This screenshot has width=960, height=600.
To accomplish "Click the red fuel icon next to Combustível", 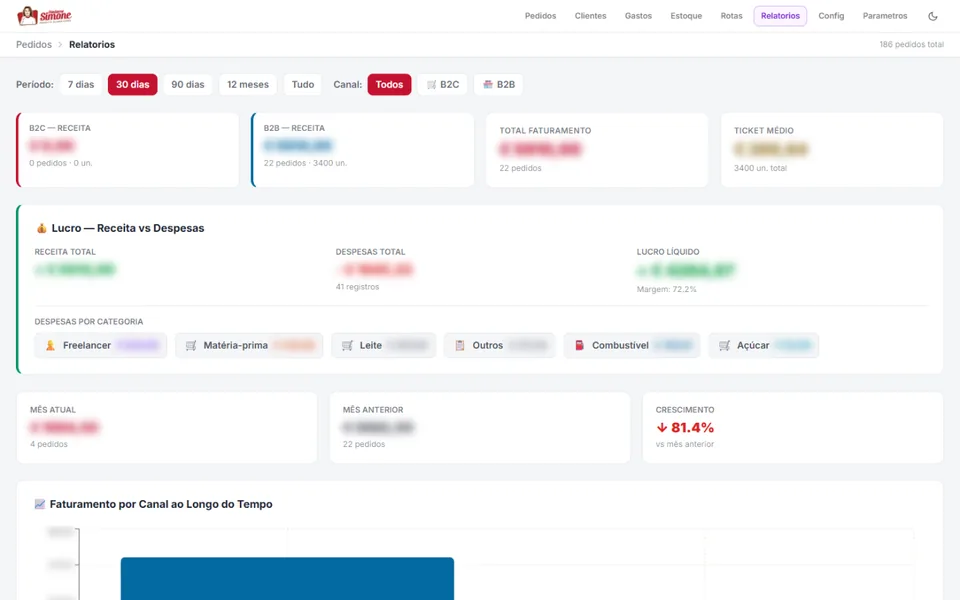I will click(579, 345).
